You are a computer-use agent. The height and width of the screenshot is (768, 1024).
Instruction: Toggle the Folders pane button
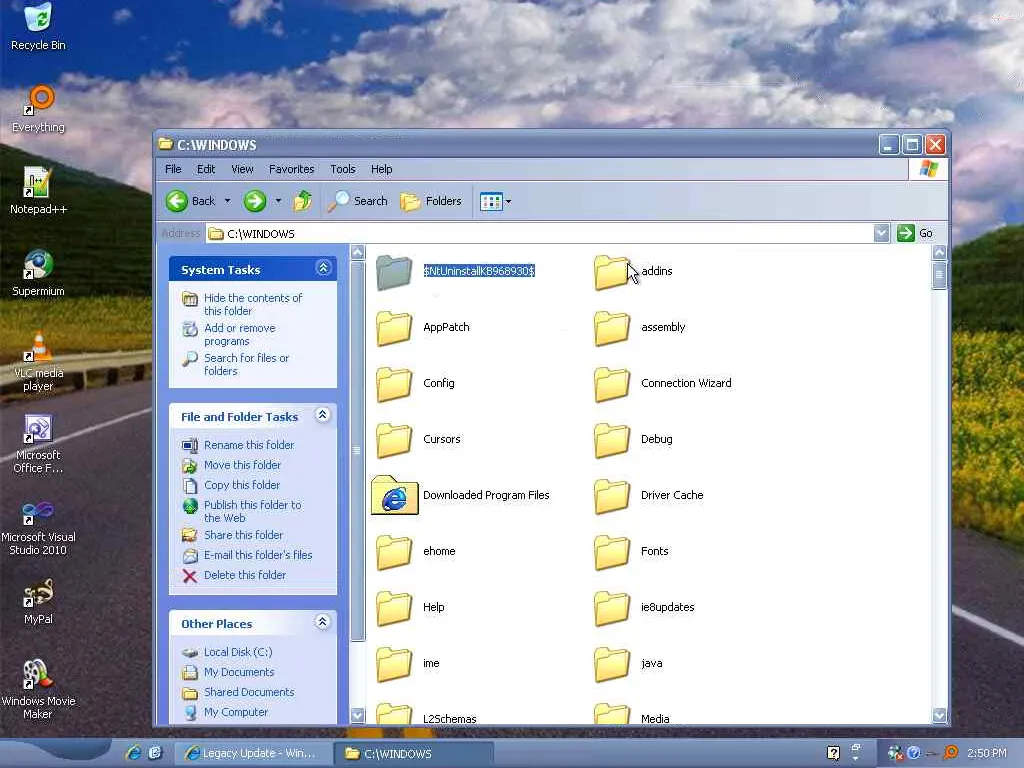431,201
